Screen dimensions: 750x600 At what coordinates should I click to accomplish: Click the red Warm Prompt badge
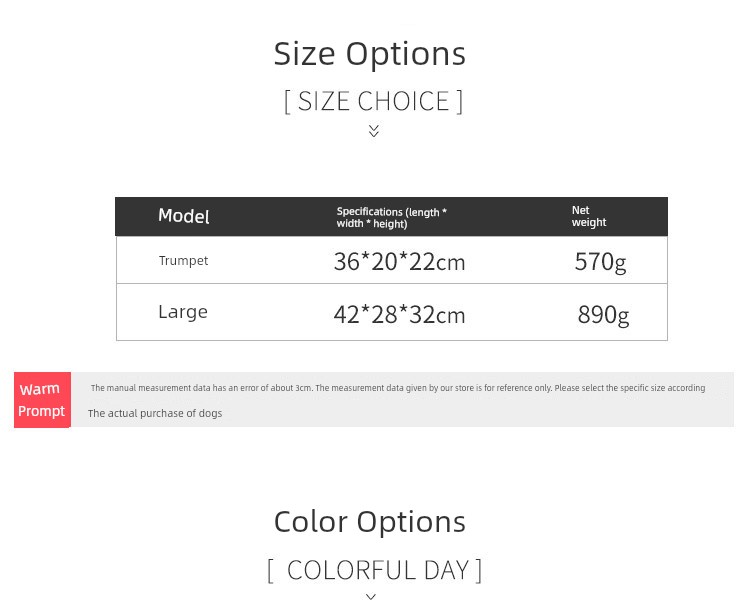click(42, 400)
